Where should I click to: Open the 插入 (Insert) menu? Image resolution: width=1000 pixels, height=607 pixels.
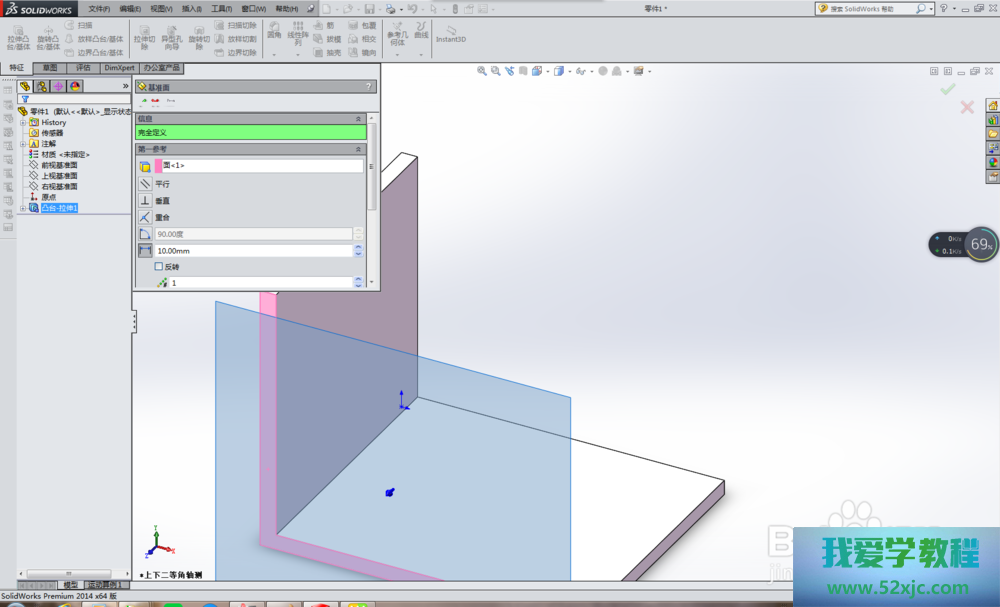click(190, 8)
